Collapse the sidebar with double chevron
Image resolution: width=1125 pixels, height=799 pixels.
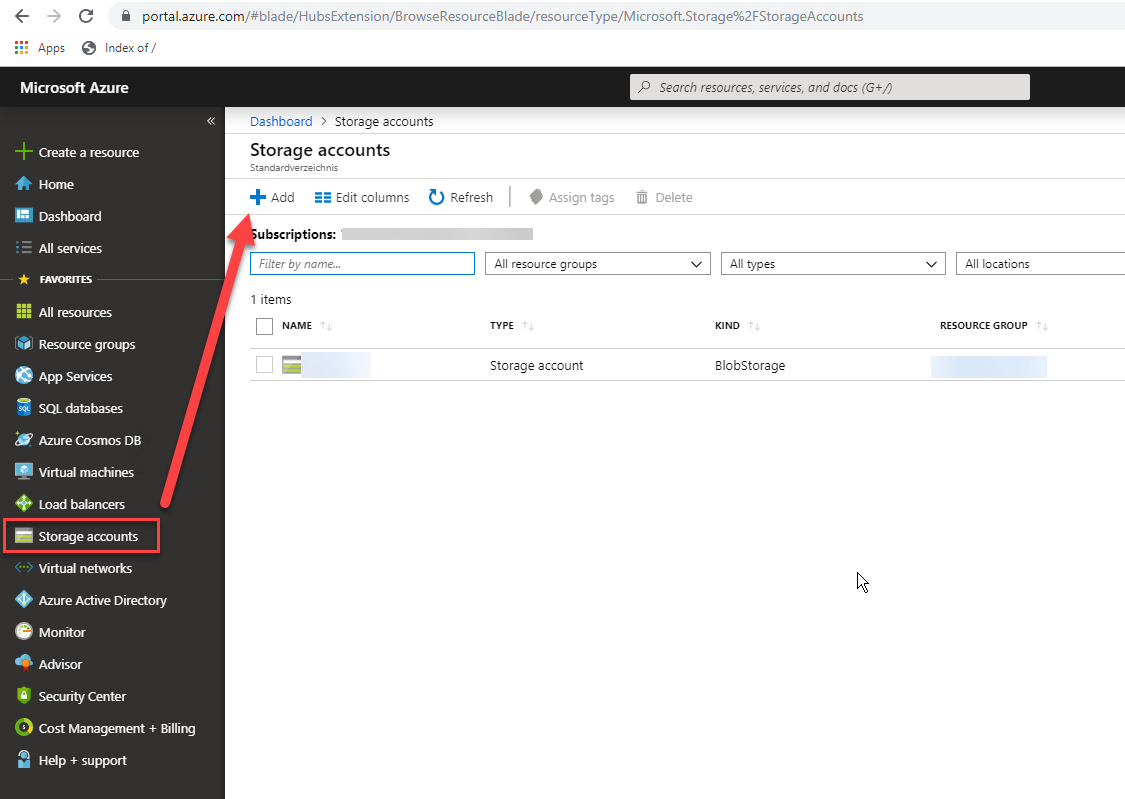(x=211, y=120)
